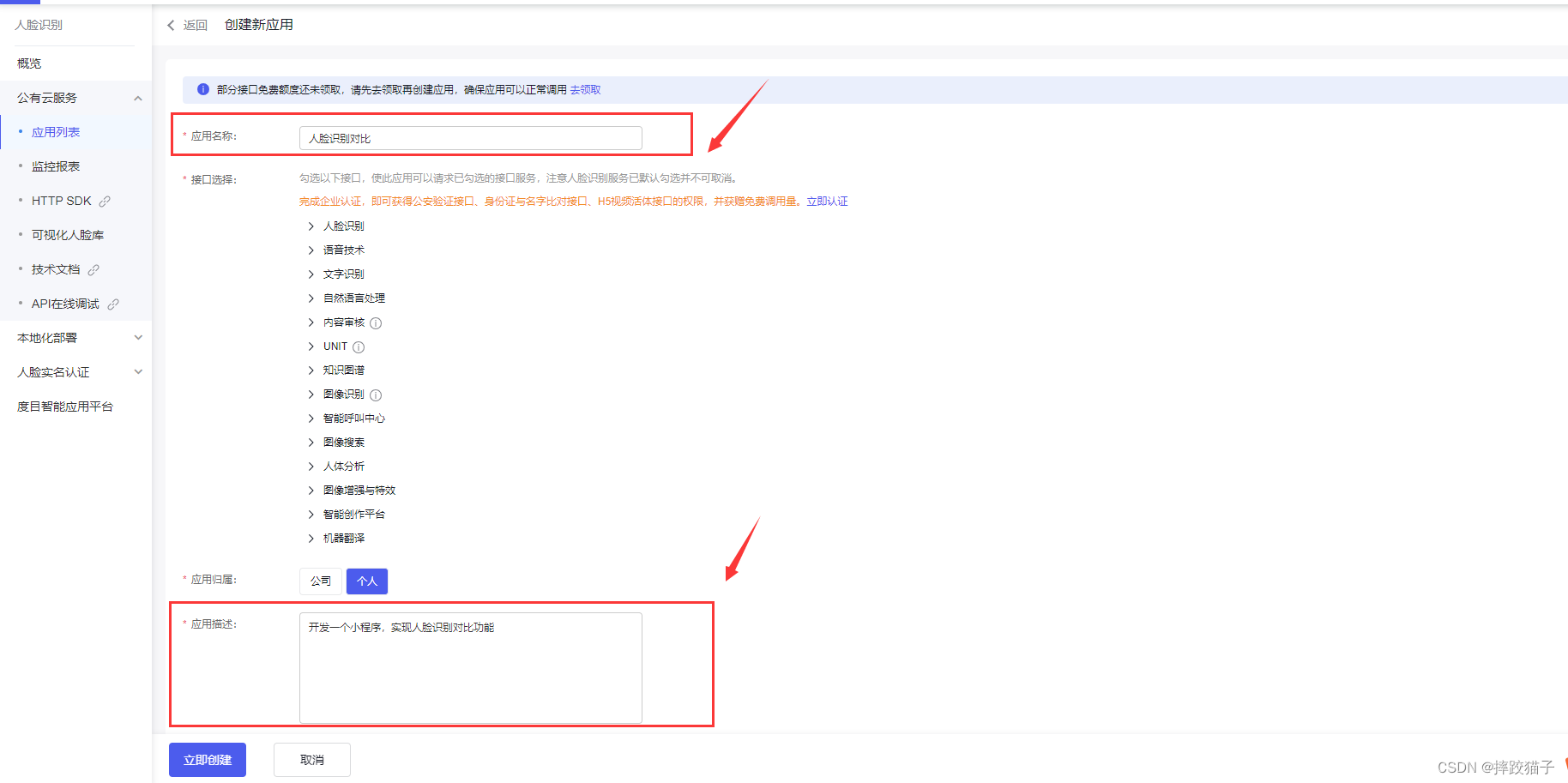The image size is (1568, 783).
Task: Collapse the 公有云服务 sidebar section
Action: (x=138, y=98)
